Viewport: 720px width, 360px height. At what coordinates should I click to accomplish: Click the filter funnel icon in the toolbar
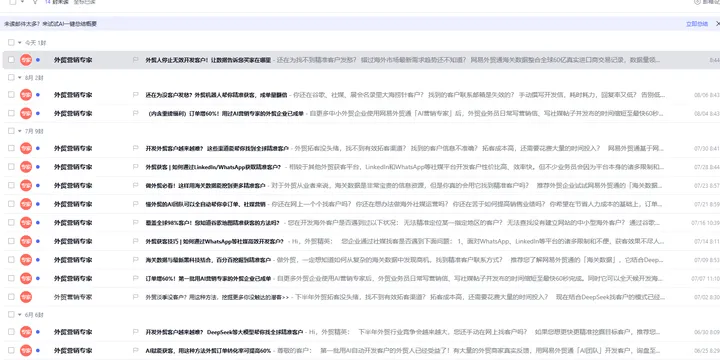tap(35, 2)
